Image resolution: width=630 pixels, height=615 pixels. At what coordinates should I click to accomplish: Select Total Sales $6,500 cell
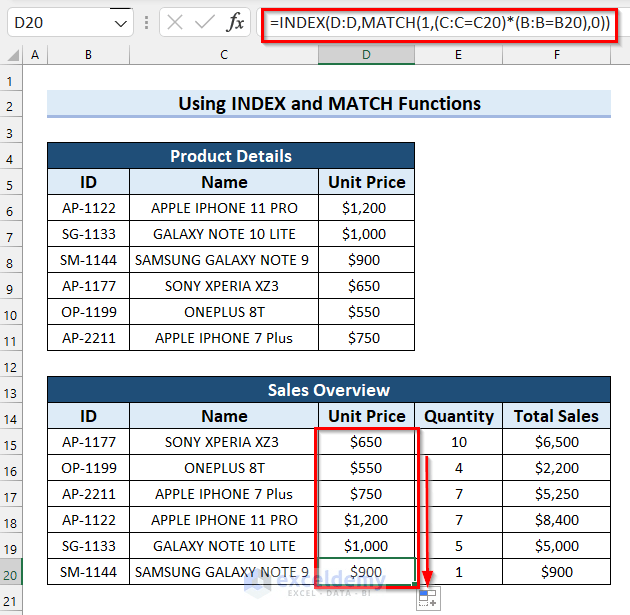coord(556,442)
